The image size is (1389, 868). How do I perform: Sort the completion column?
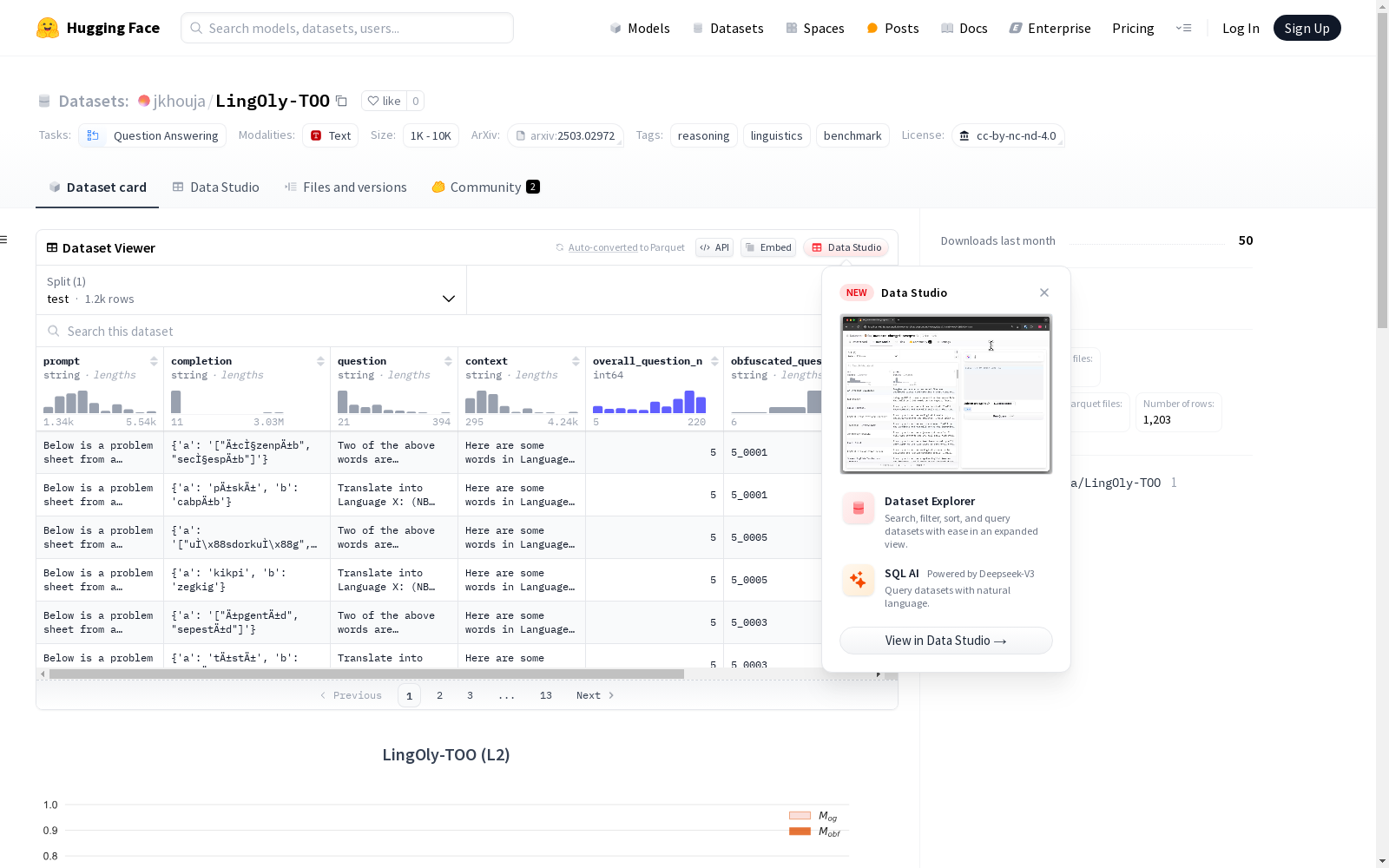(320, 361)
